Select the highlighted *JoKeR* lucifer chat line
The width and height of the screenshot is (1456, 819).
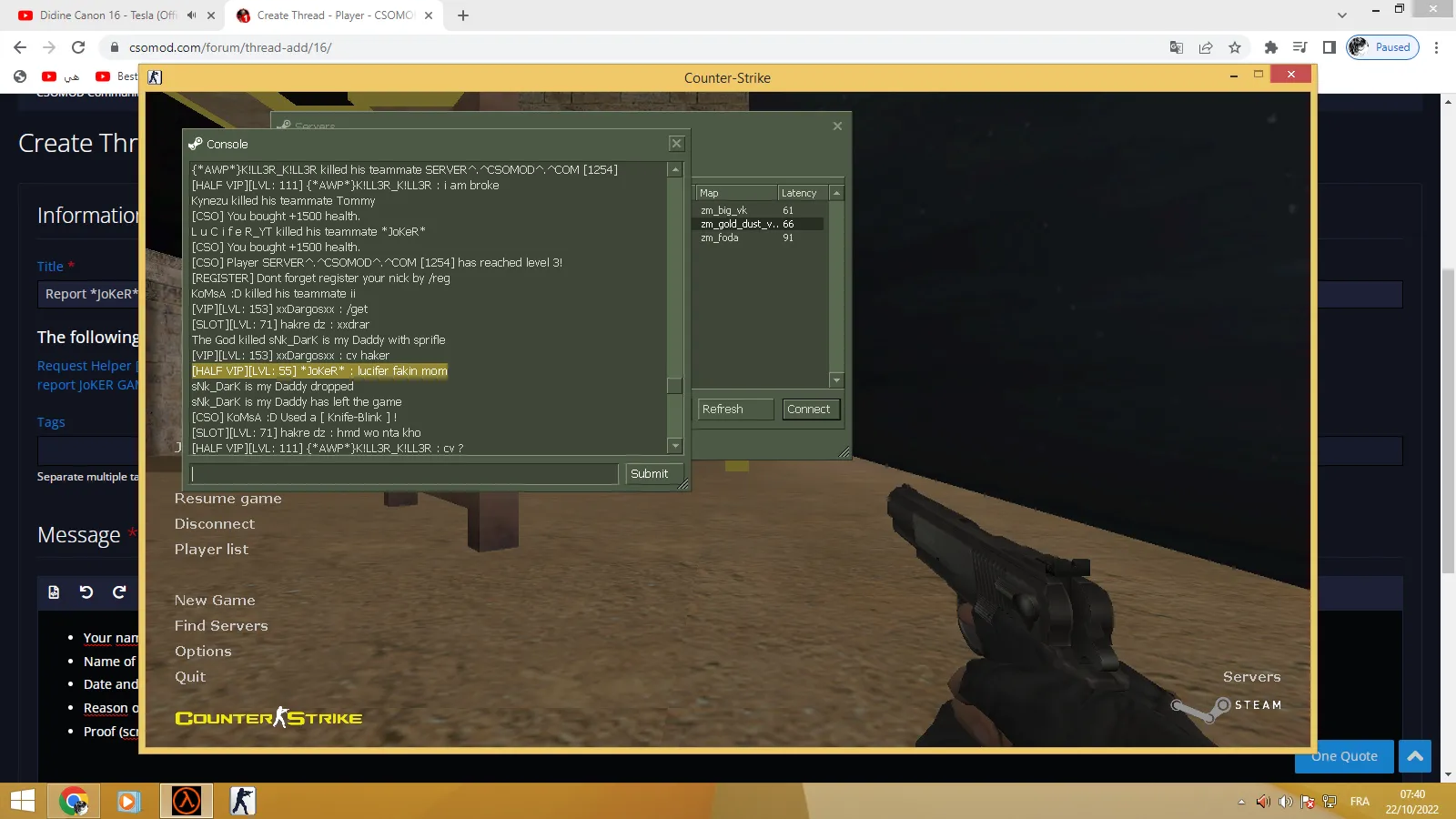[319, 371]
